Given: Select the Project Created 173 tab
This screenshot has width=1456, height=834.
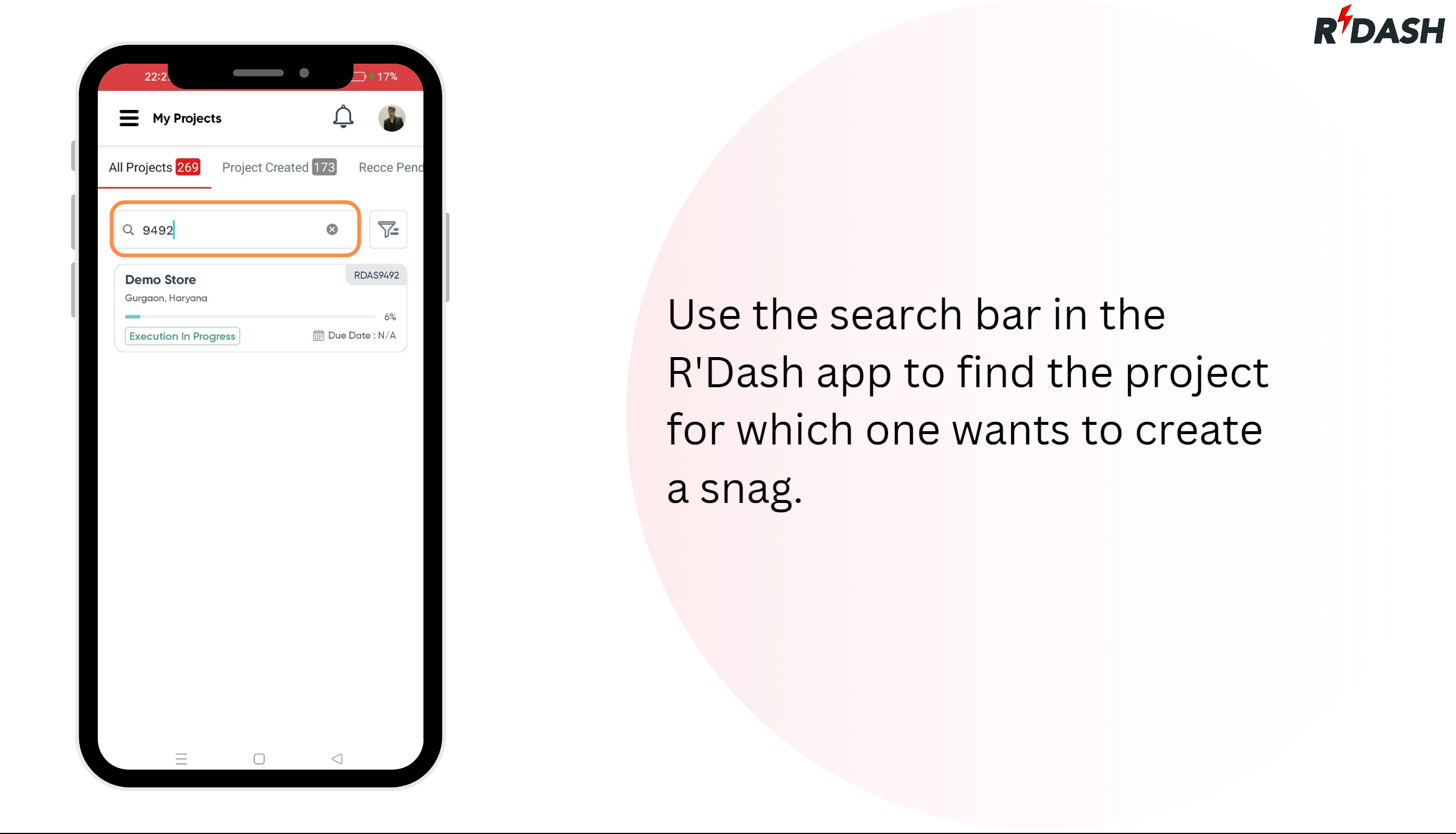Looking at the screenshot, I should (x=279, y=167).
